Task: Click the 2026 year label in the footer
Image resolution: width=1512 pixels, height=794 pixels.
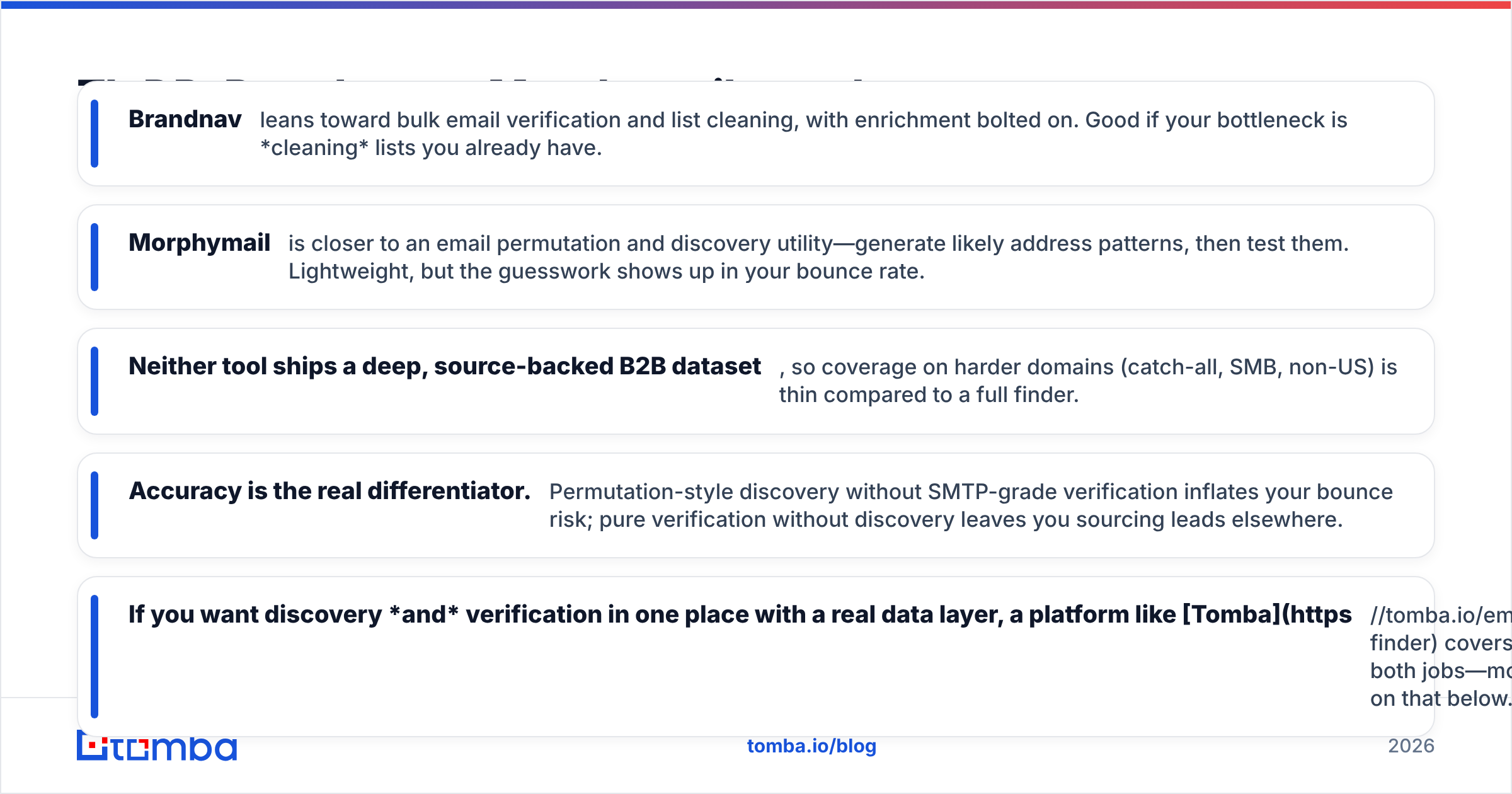Action: pos(1411,746)
